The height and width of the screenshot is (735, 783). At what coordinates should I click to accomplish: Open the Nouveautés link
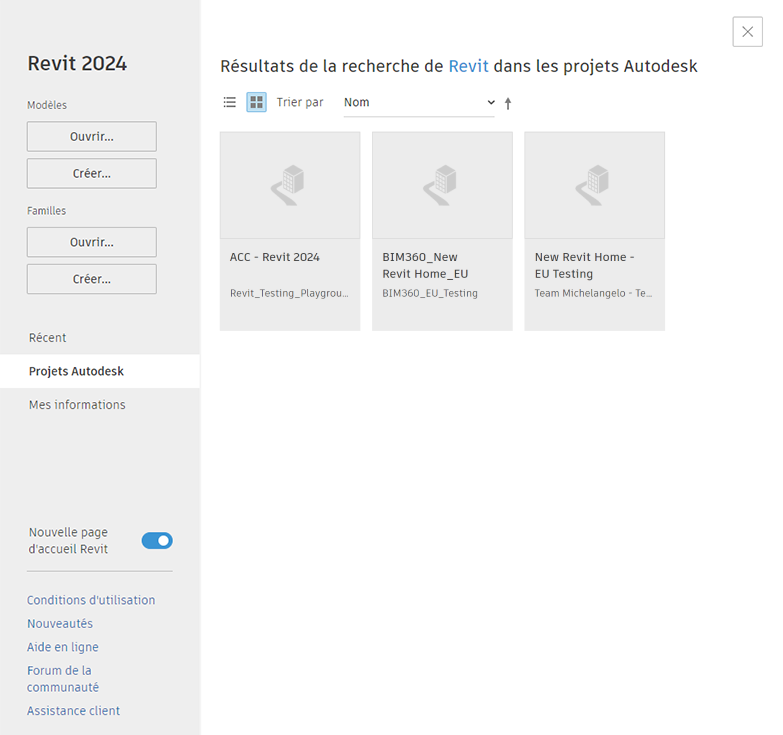coord(60,624)
